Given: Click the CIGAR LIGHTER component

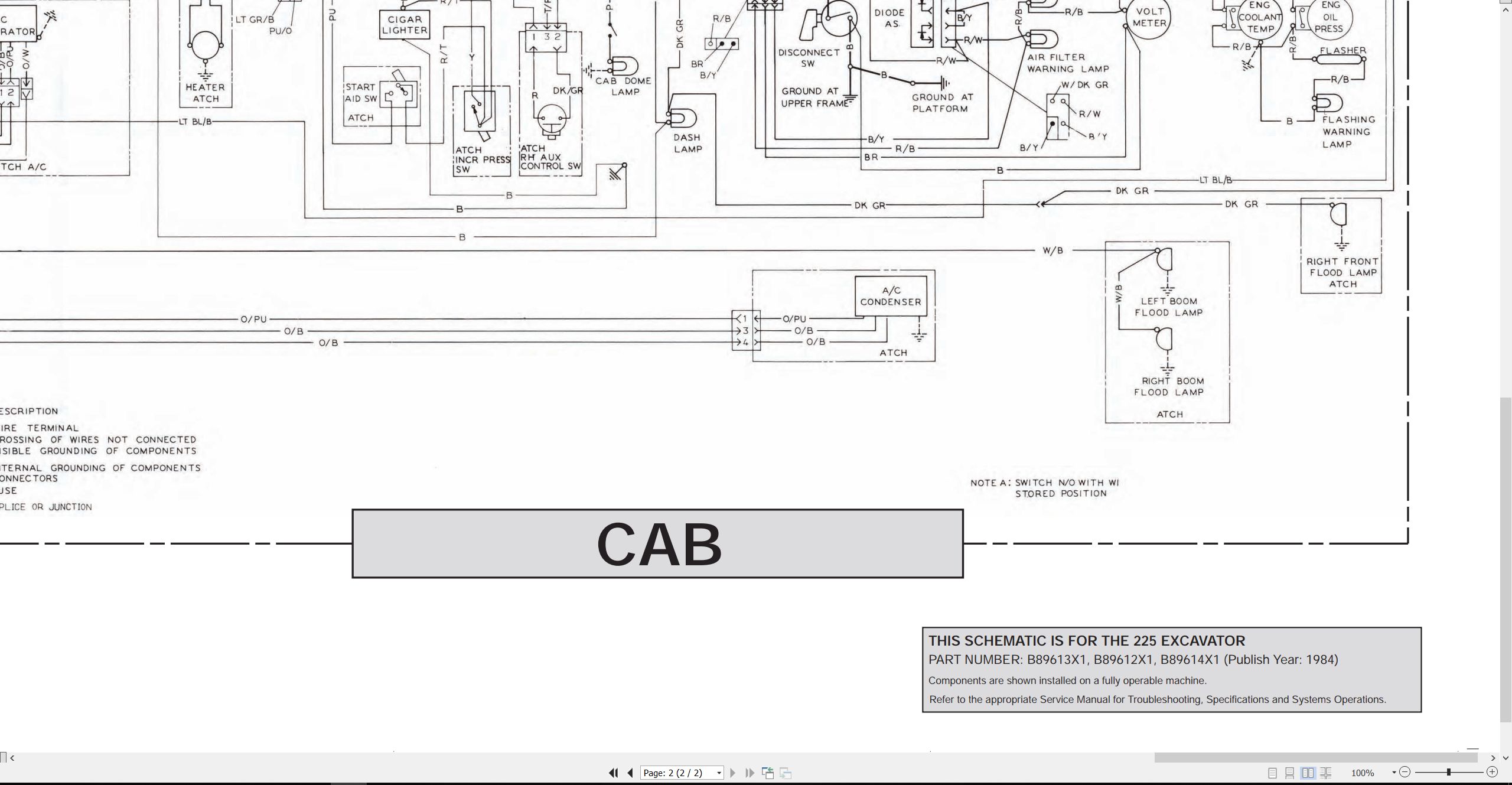Looking at the screenshot, I should (x=405, y=25).
